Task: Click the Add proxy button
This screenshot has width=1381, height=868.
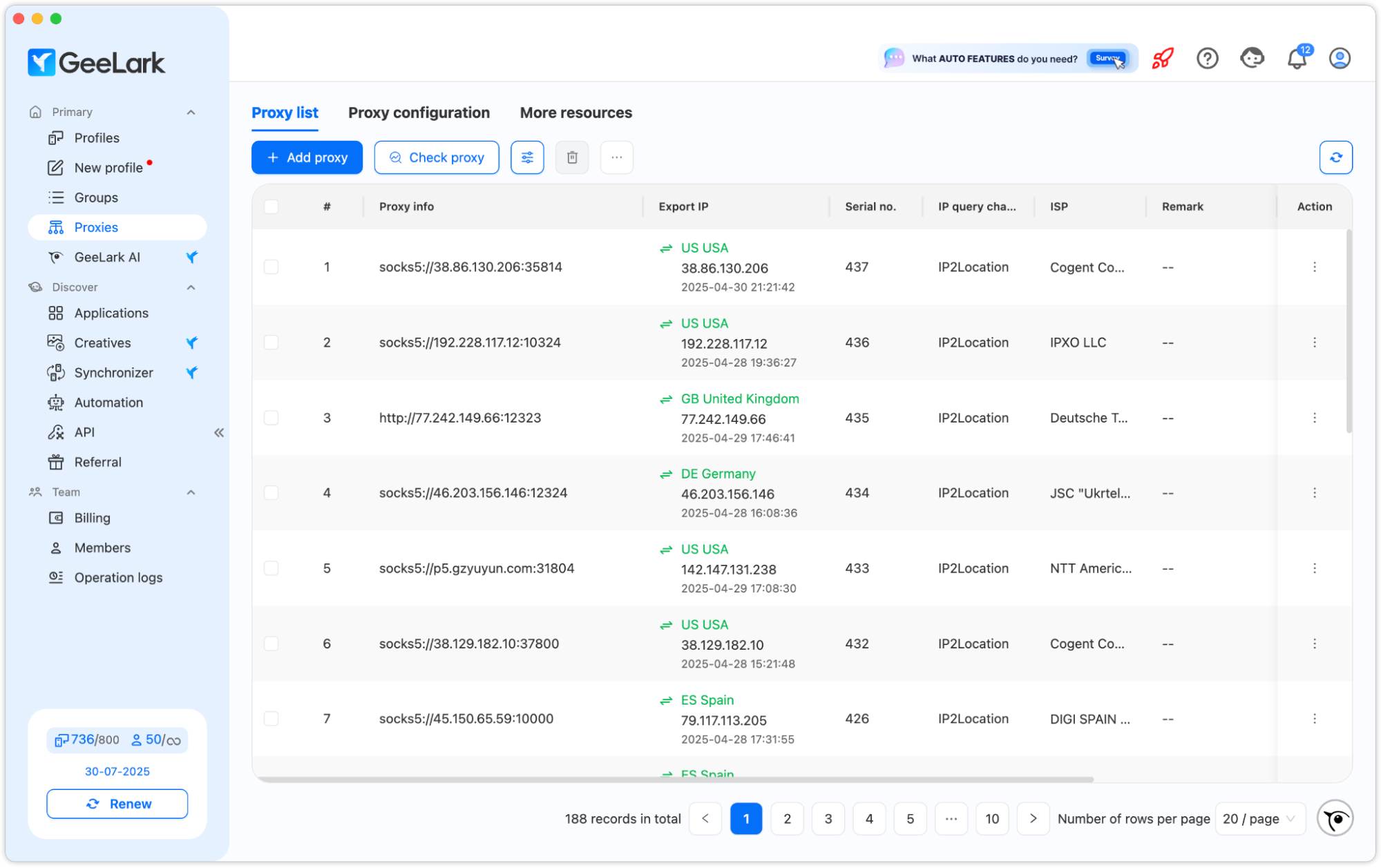Action: [307, 157]
